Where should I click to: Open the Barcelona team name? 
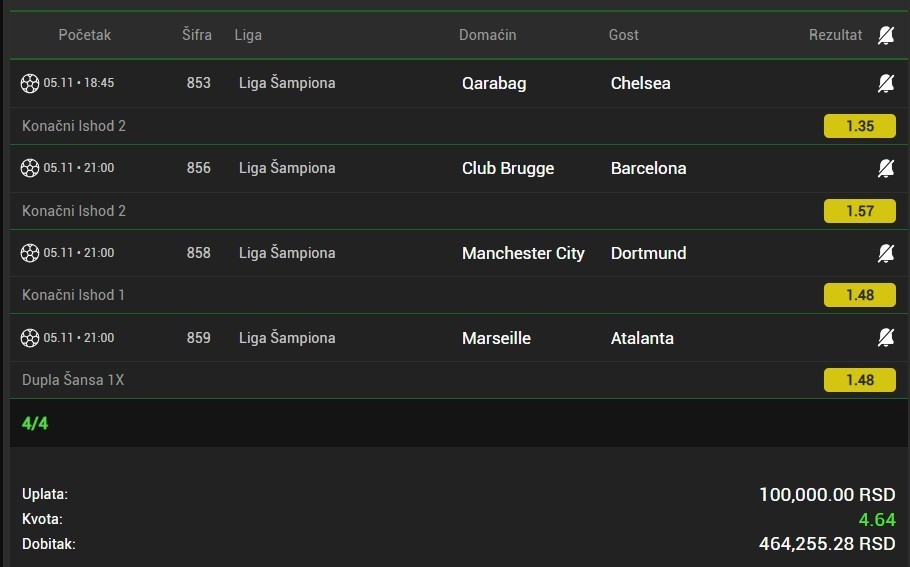648,168
